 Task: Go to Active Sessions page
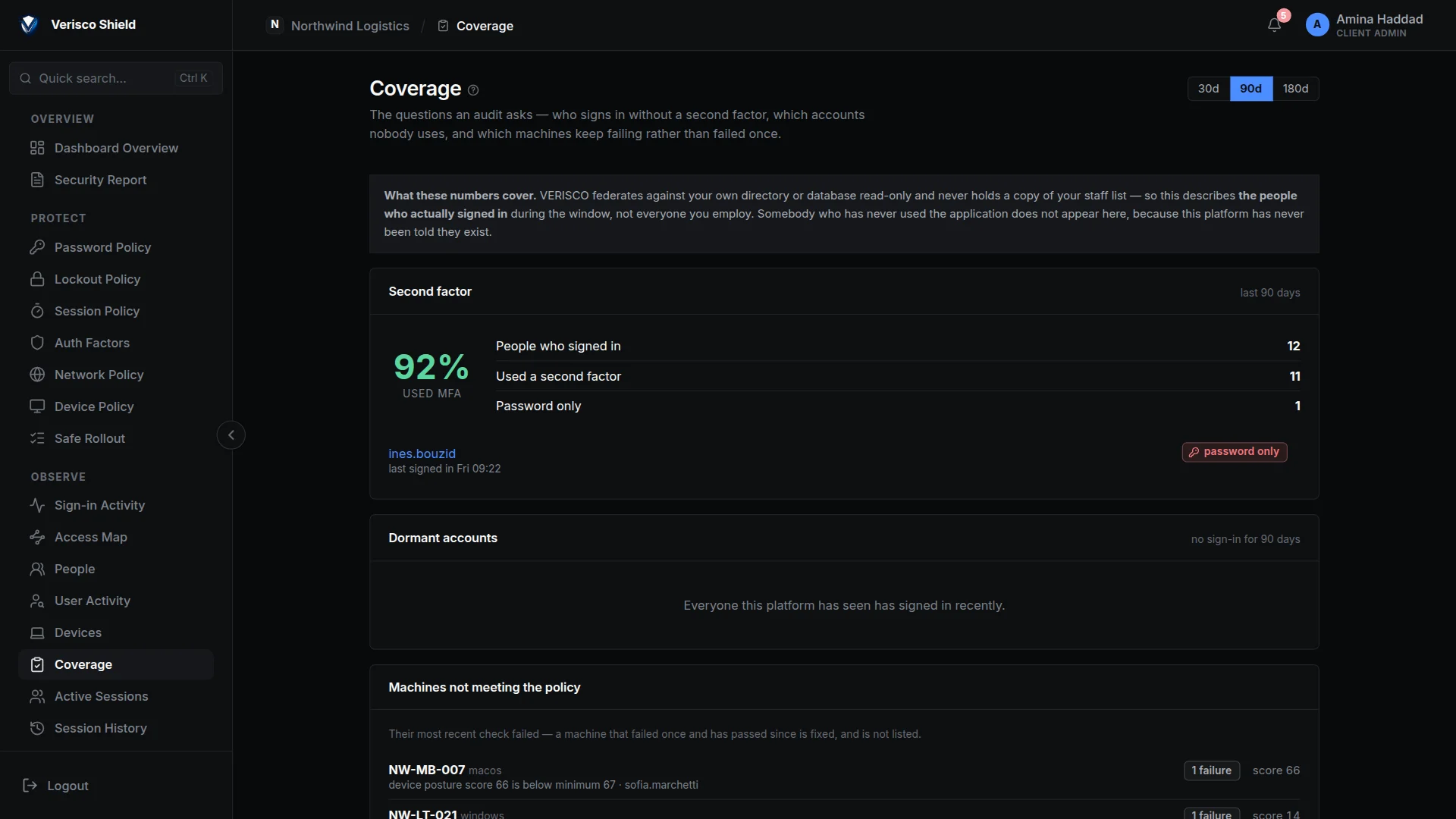click(116, 696)
